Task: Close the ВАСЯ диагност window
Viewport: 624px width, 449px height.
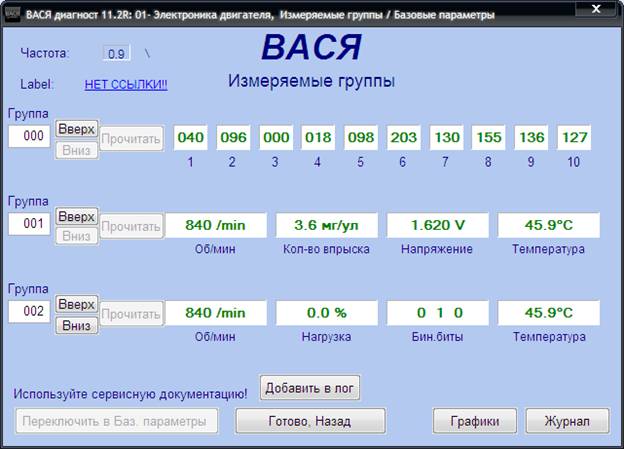Action: (x=596, y=9)
